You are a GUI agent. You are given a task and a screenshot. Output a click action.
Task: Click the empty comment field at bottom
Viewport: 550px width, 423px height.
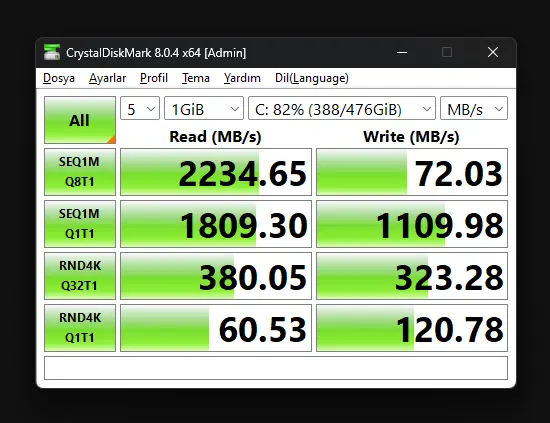pos(276,368)
